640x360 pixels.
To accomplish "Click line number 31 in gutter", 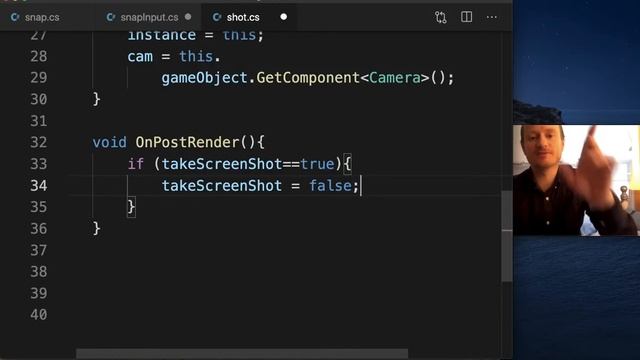I will click(39, 121).
